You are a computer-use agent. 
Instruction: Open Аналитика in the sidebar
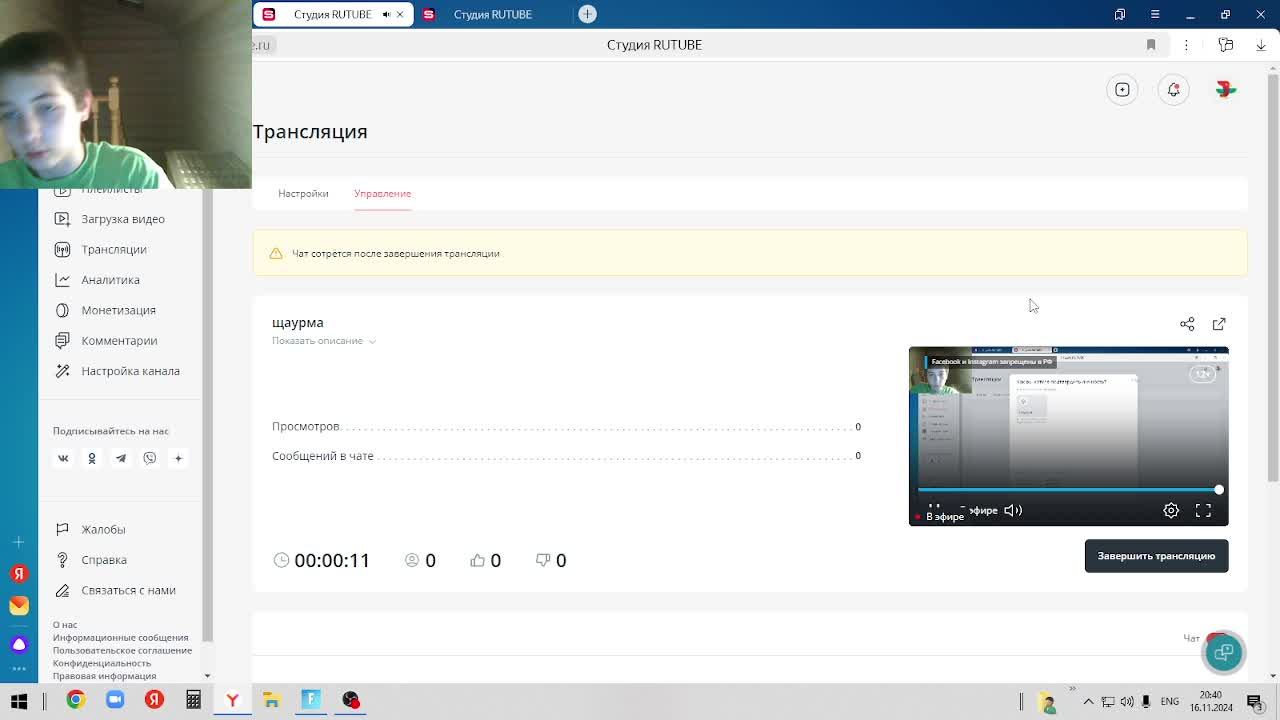110,280
